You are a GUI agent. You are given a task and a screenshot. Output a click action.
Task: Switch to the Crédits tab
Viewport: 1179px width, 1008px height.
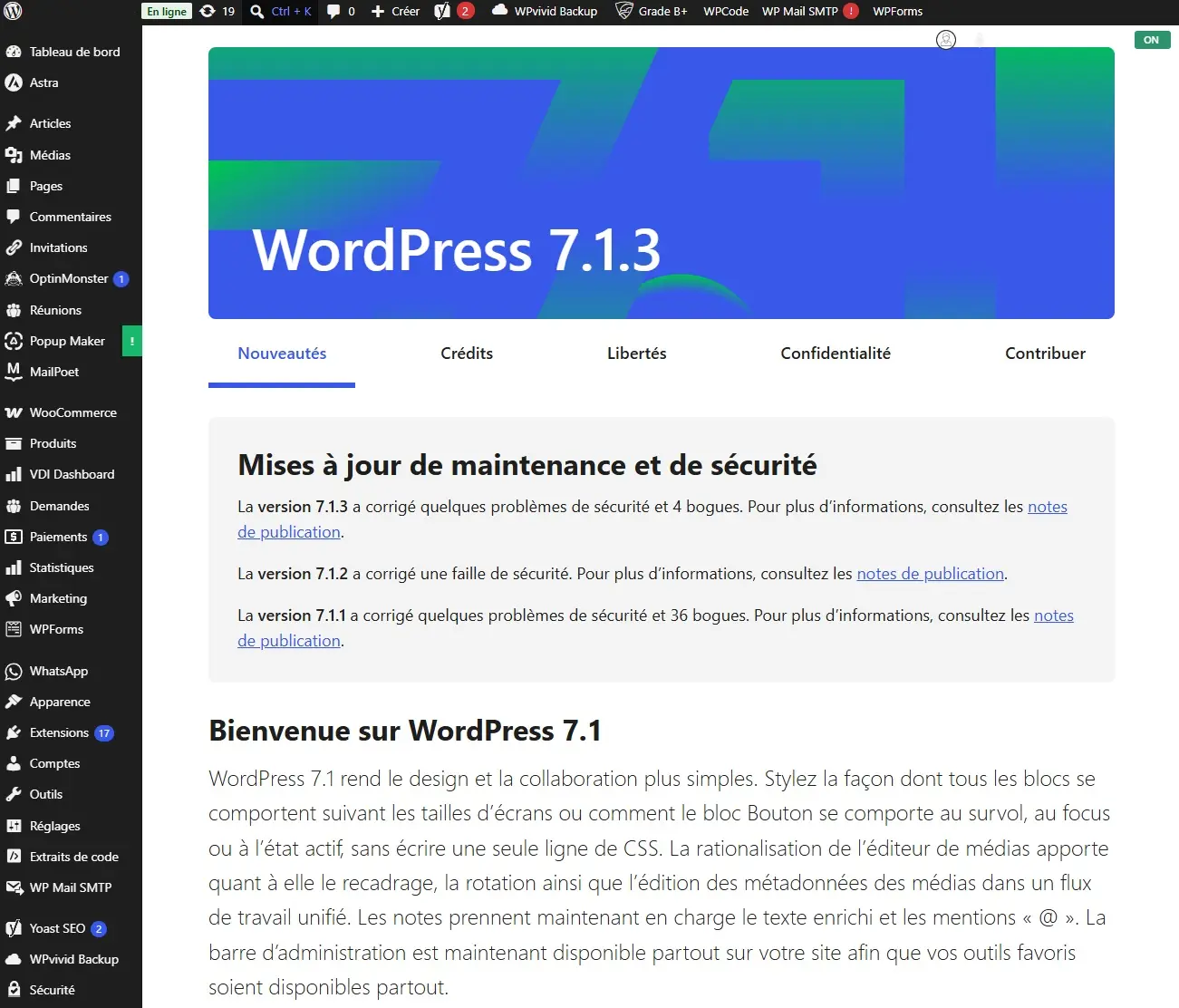[467, 354]
